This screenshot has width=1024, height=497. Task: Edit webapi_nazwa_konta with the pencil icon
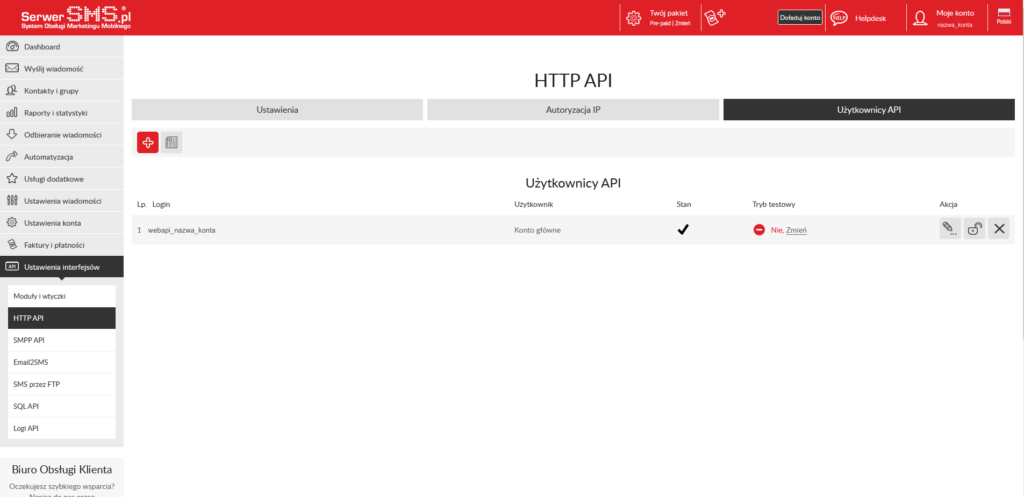coord(950,229)
